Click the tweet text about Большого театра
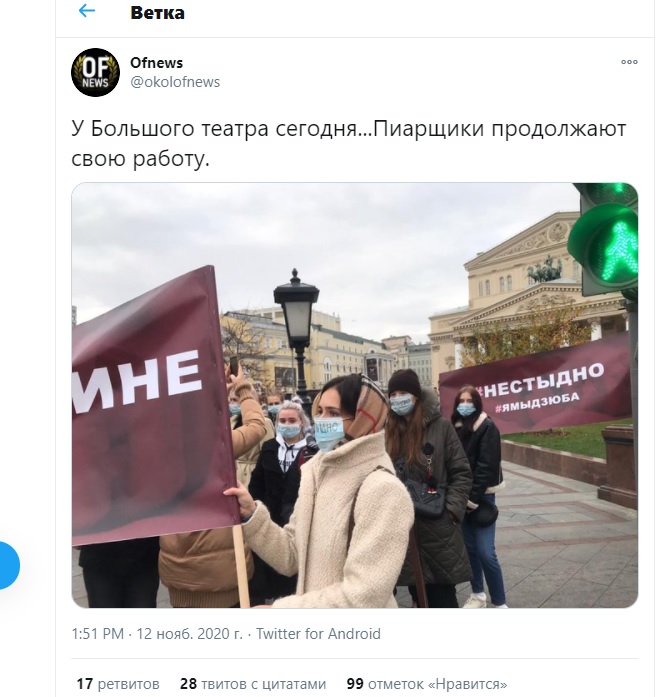The width and height of the screenshot is (661, 697). pos(349,143)
